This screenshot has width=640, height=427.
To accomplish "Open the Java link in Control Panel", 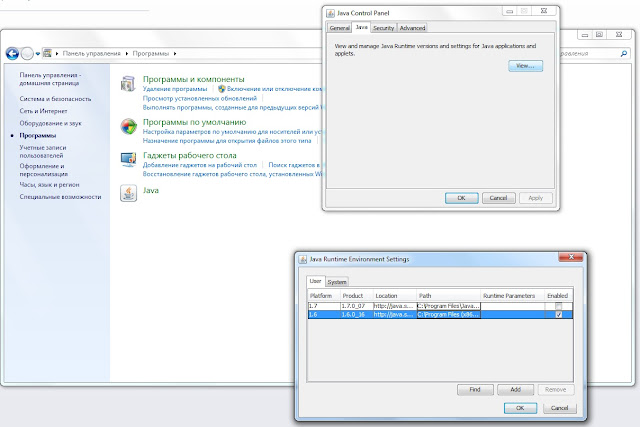I will pos(151,190).
